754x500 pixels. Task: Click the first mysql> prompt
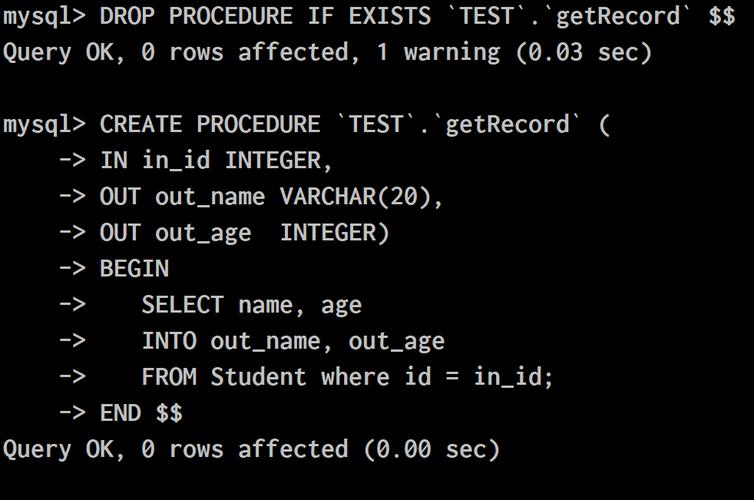44,17
